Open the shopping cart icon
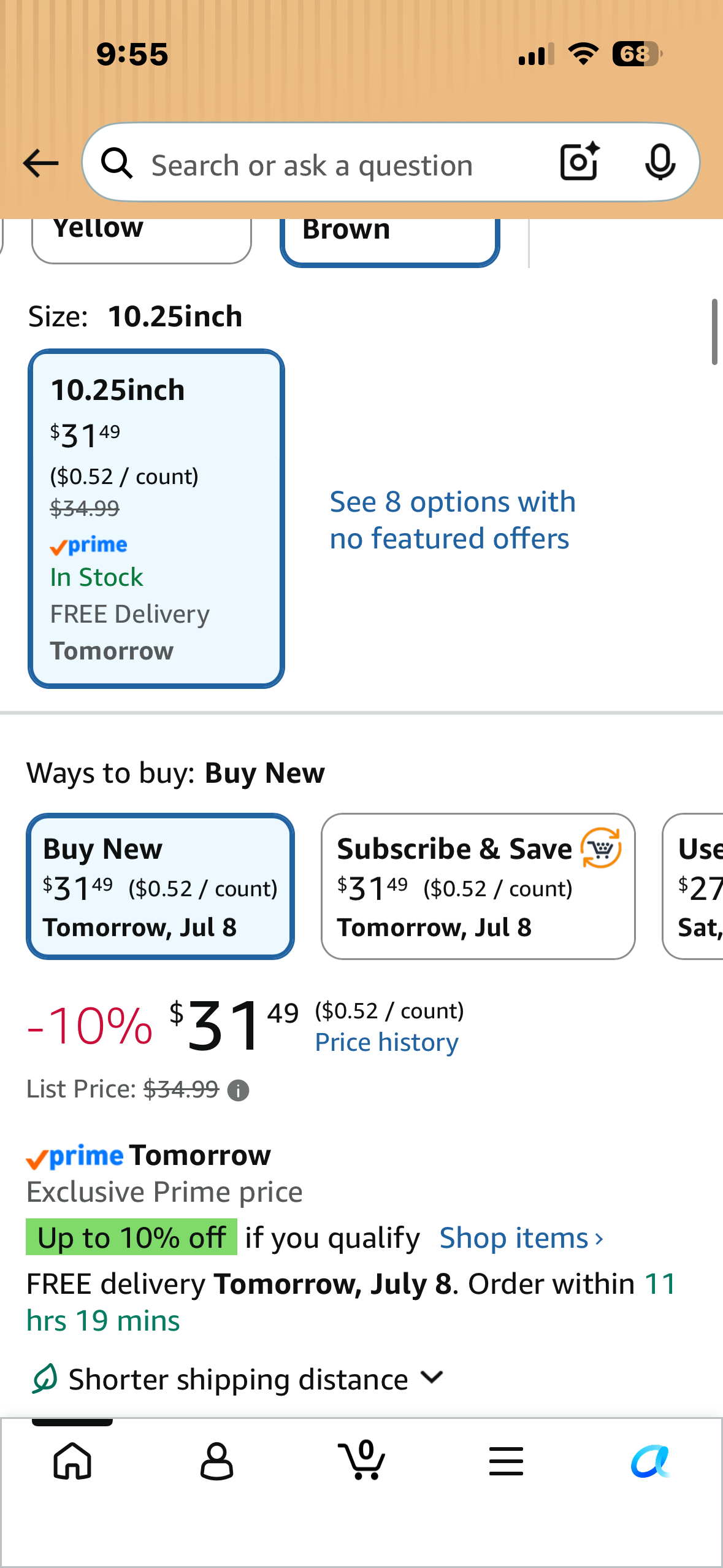The width and height of the screenshot is (723, 1568). [x=362, y=1460]
